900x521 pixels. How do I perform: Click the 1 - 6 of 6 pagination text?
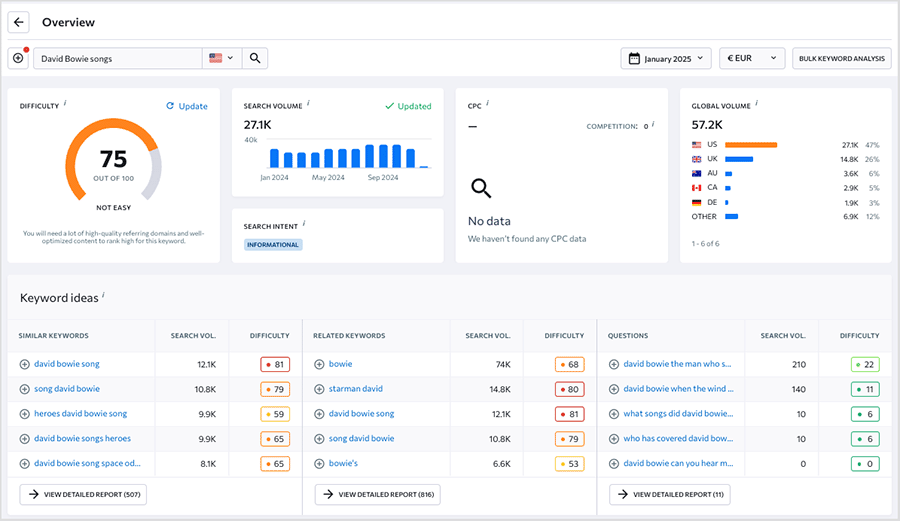705,244
